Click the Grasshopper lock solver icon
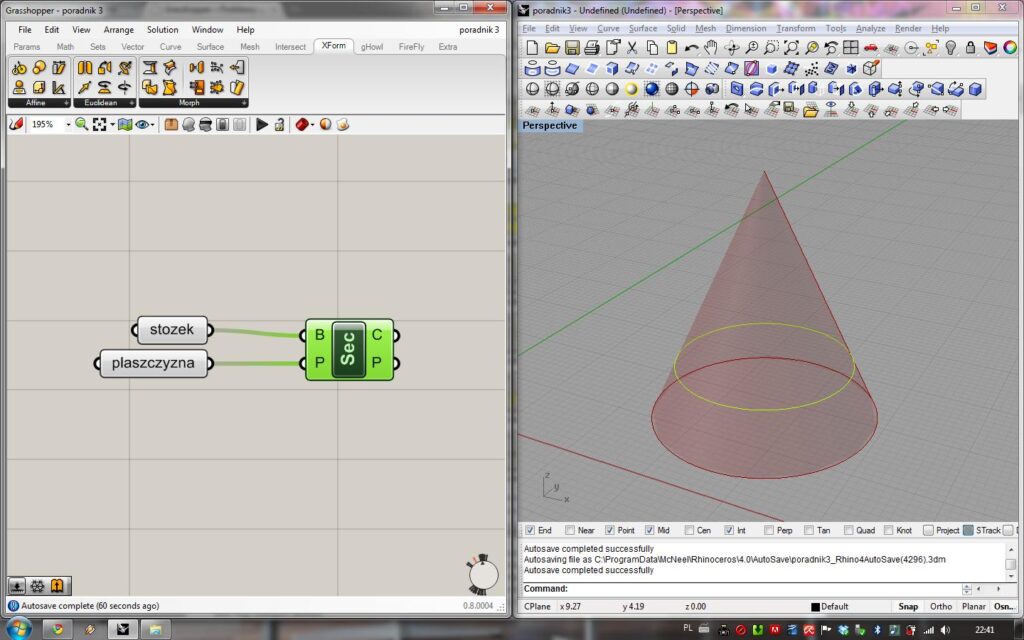The image size is (1024, 640). [x=280, y=124]
